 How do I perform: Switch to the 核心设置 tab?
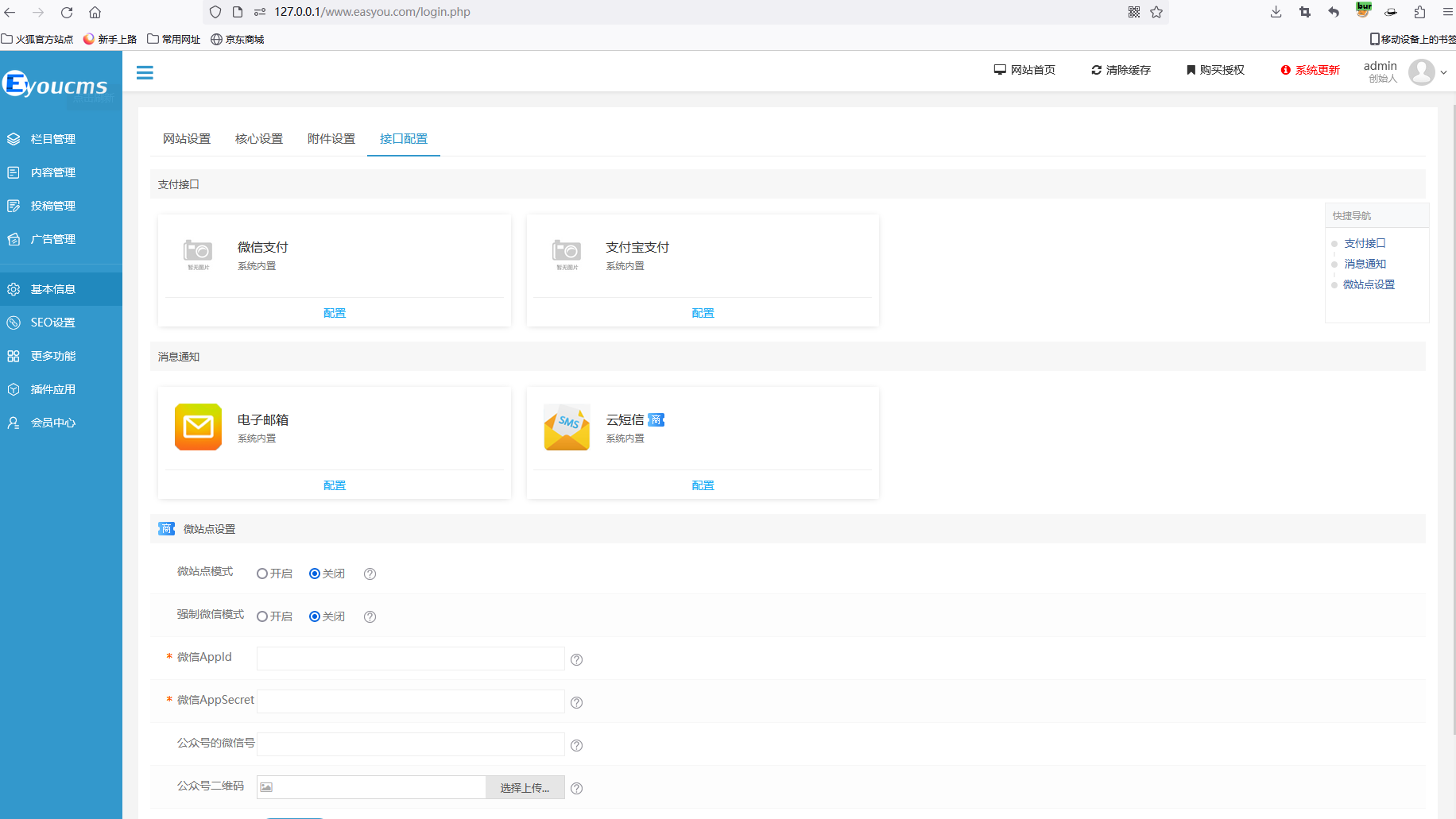(259, 139)
